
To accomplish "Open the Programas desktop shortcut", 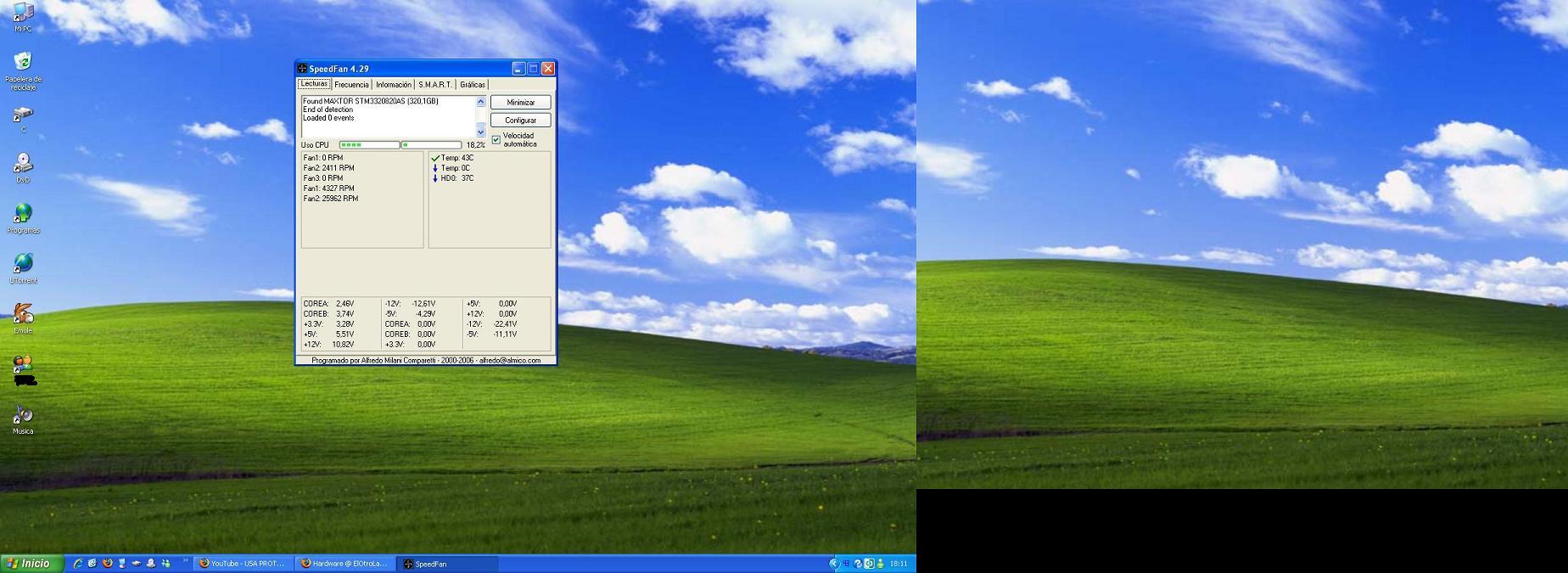I will (x=23, y=218).
